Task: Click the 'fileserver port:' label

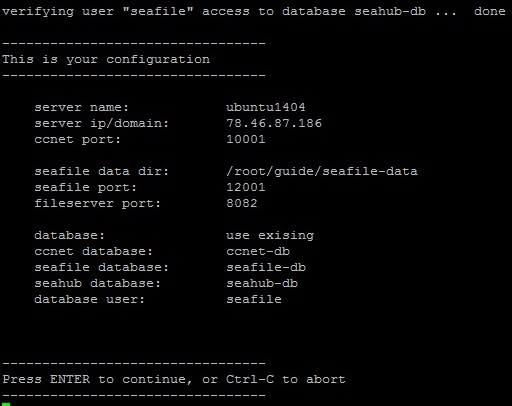Action: [98, 204]
